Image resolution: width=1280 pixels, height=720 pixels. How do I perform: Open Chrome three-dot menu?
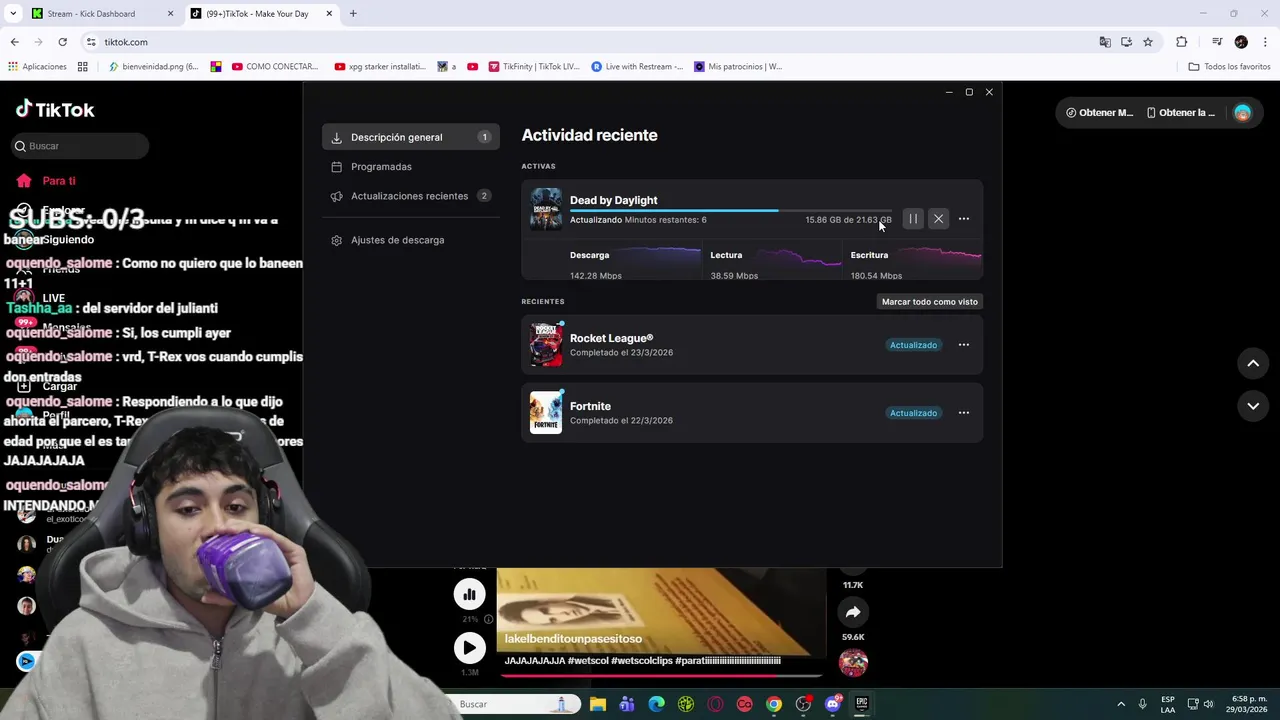click(x=1265, y=42)
